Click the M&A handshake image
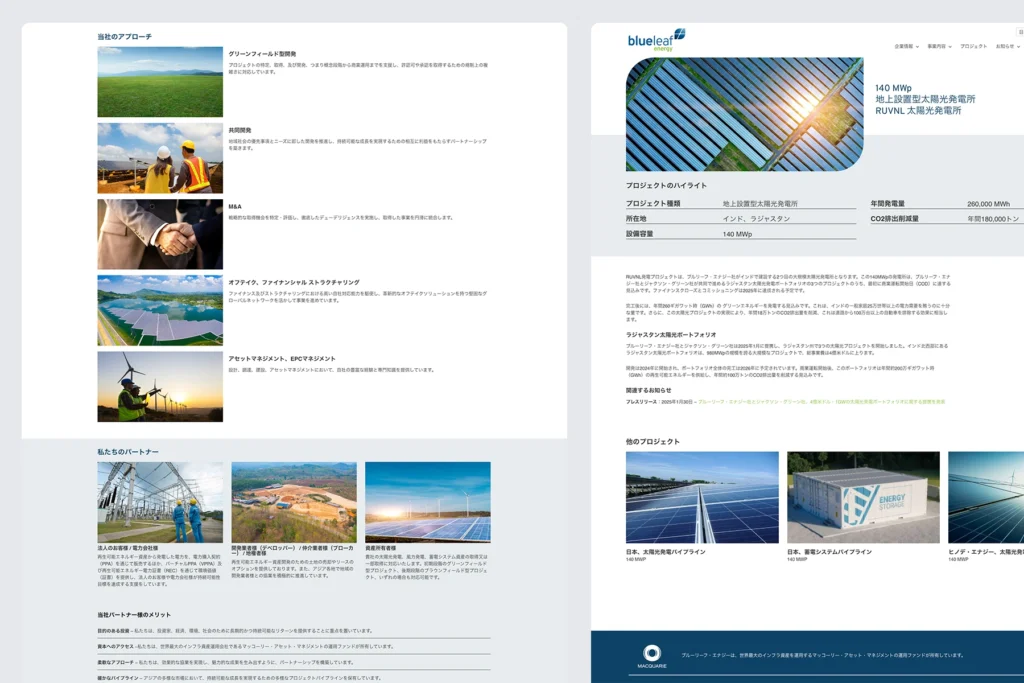Image resolution: width=1024 pixels, height=683 pixels. pos(160,234)
